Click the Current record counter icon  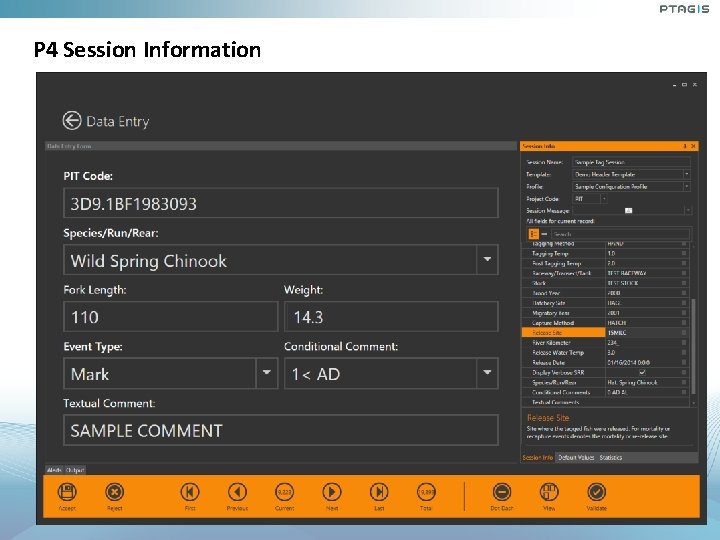[x=284, y=492]
